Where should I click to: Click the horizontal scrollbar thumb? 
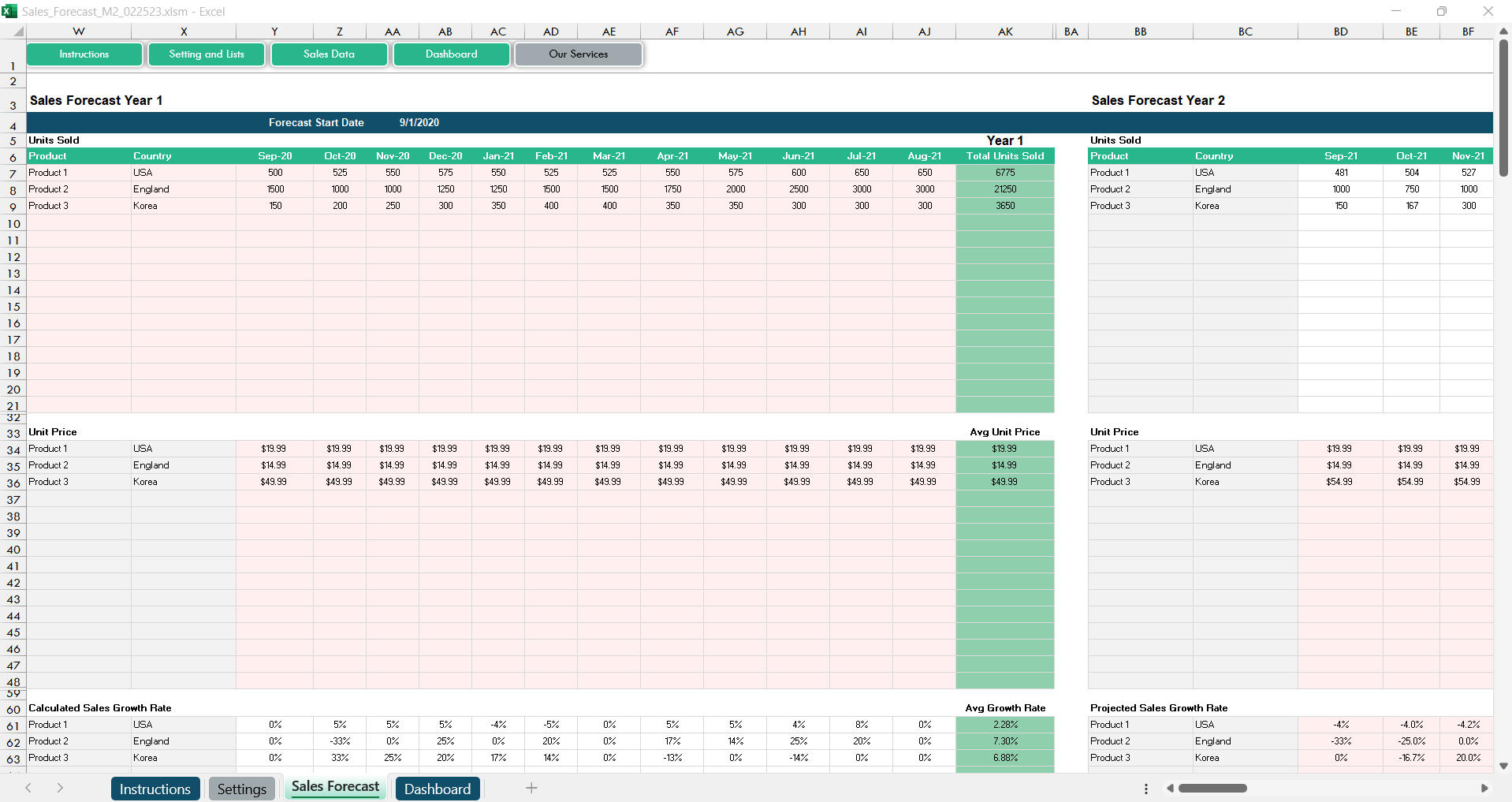[1212, 788]
